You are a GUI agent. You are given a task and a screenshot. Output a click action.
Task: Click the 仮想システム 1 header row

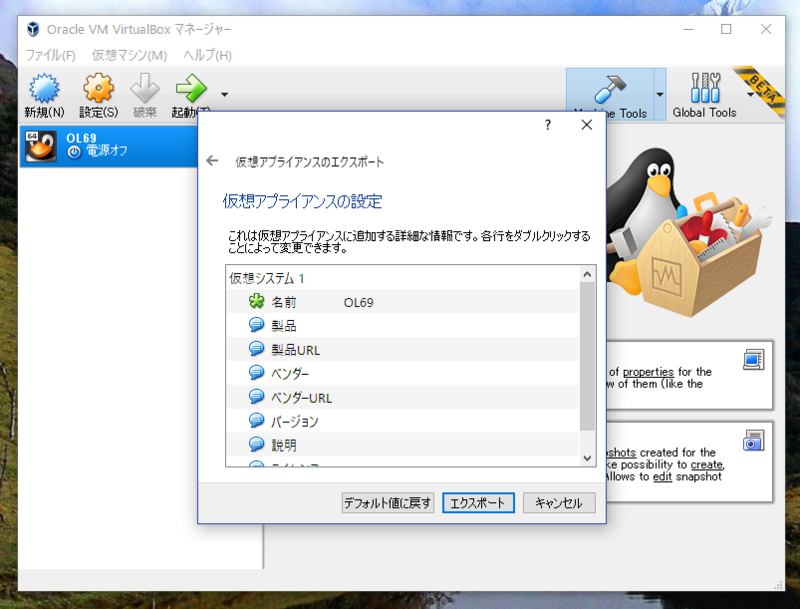point(403,278)
